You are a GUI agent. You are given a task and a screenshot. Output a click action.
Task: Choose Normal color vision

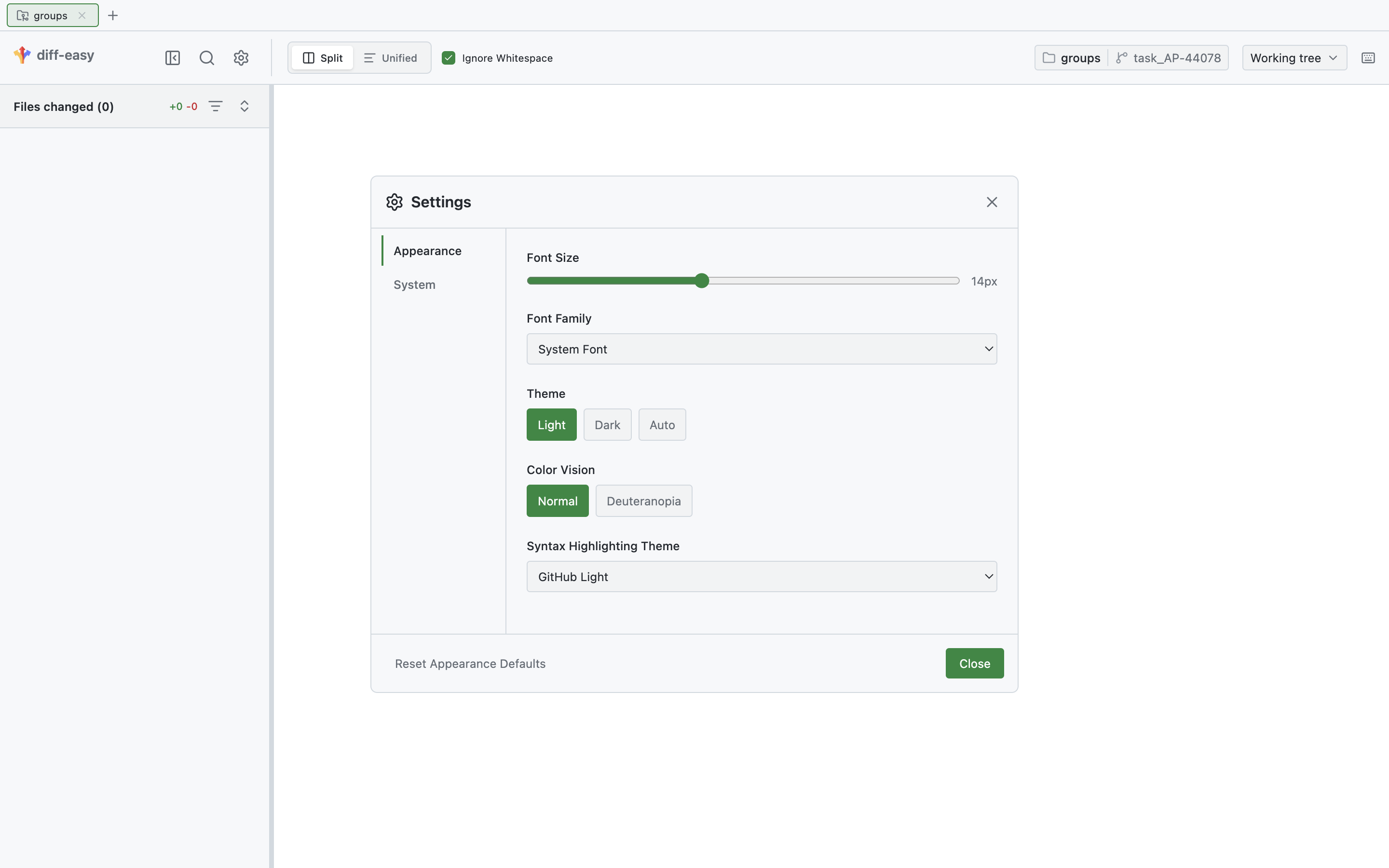pos(558,501)
